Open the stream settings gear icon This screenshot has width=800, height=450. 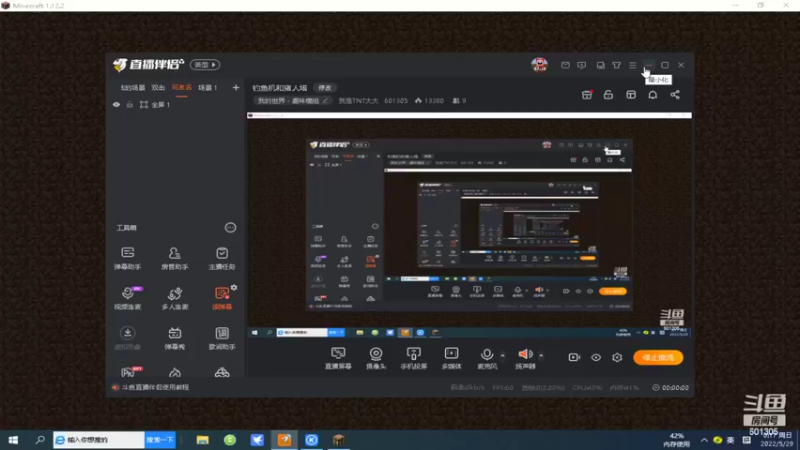(617, 357)
